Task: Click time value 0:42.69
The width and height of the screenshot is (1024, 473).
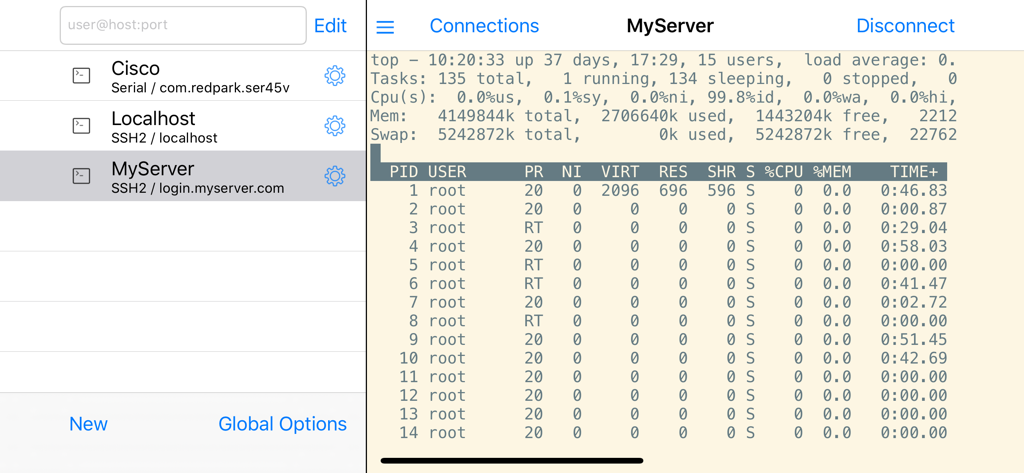Action: [x=914, y=358]
